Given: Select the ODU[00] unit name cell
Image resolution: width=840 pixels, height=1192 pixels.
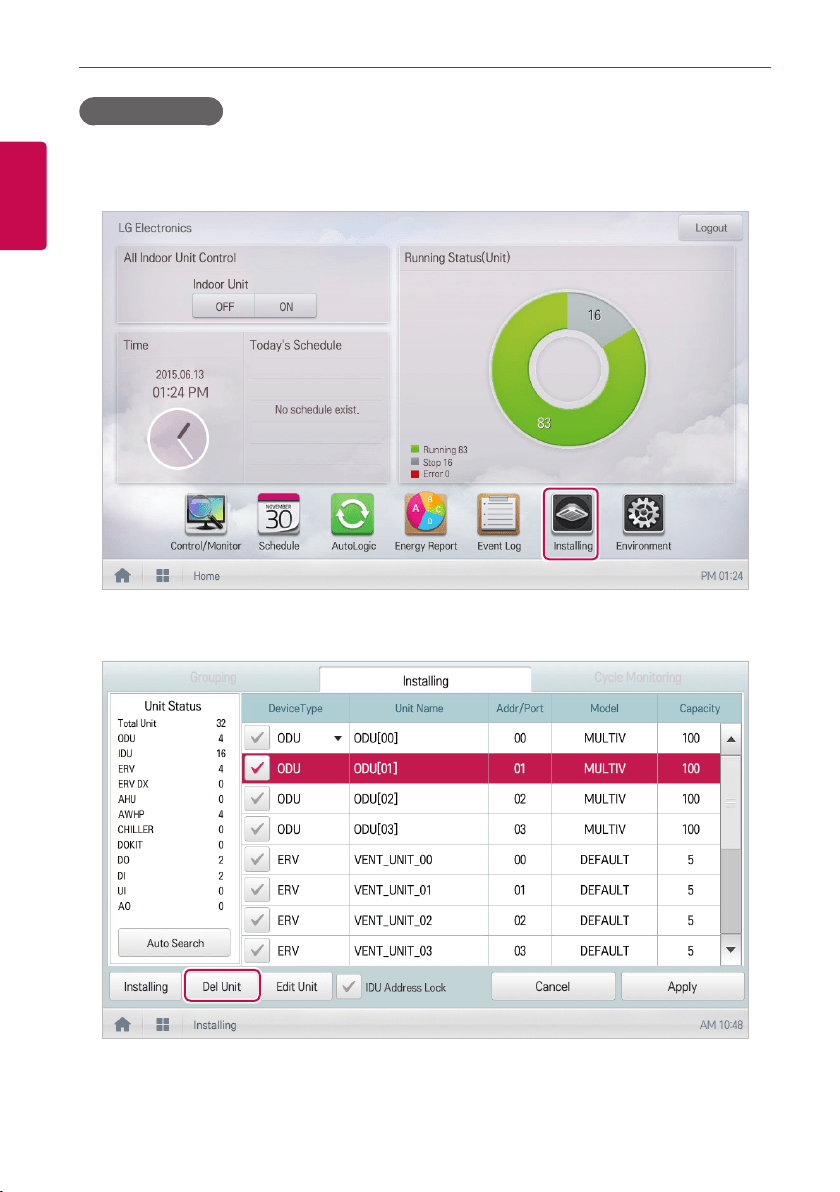Looking at the screenshot, I should [419, 737].
